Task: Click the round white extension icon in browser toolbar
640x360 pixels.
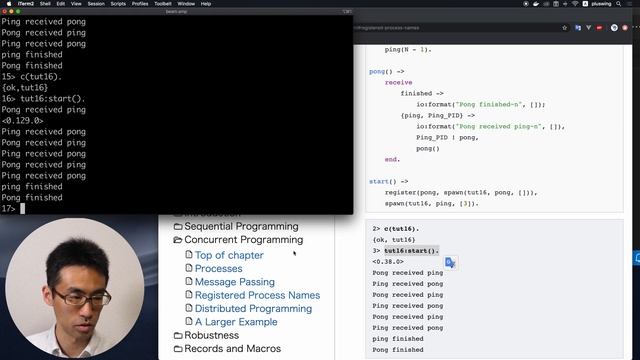Action: [x=614, y=28]
